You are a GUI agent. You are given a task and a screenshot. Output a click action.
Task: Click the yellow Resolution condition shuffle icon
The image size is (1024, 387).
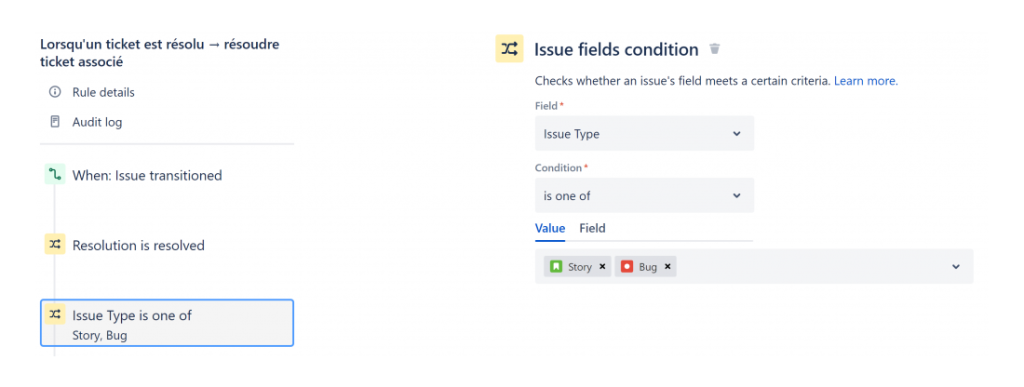(55, 245)
